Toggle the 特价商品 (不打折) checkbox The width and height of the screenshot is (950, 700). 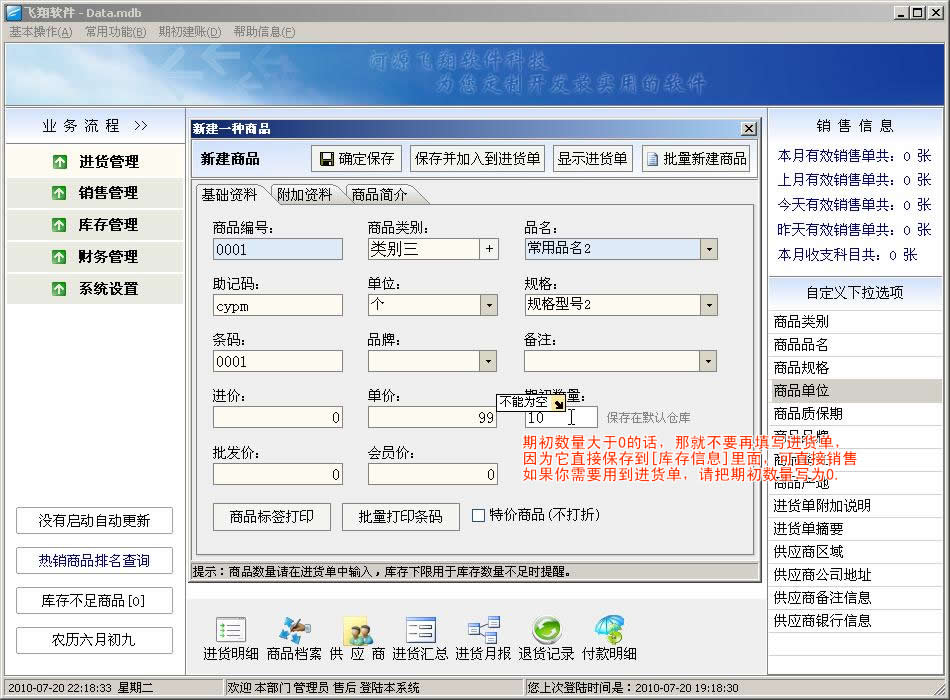tap(478, 516)
